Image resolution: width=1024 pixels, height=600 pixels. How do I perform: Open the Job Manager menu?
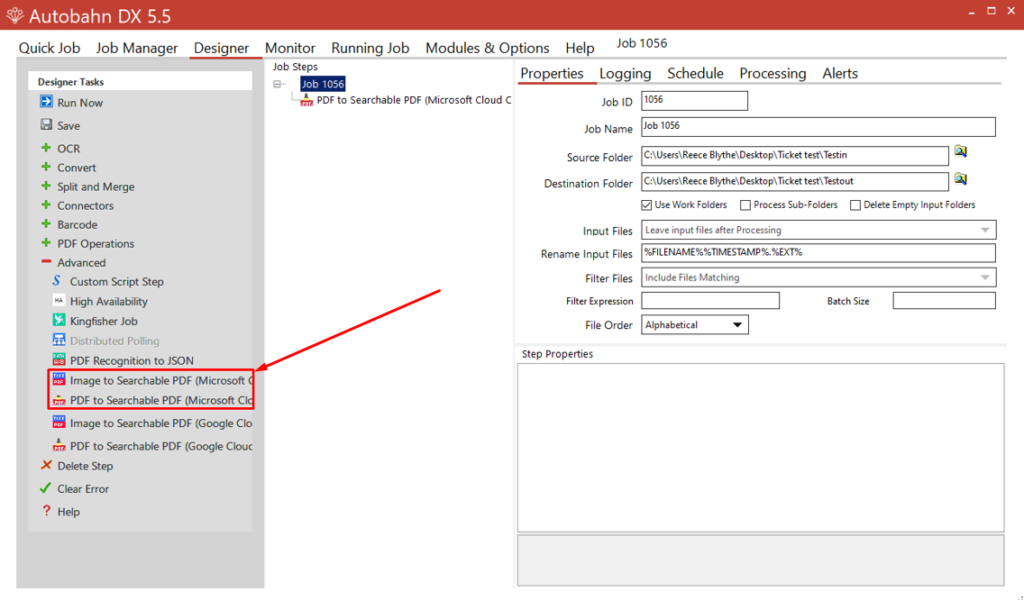click(x=137, y=48)
